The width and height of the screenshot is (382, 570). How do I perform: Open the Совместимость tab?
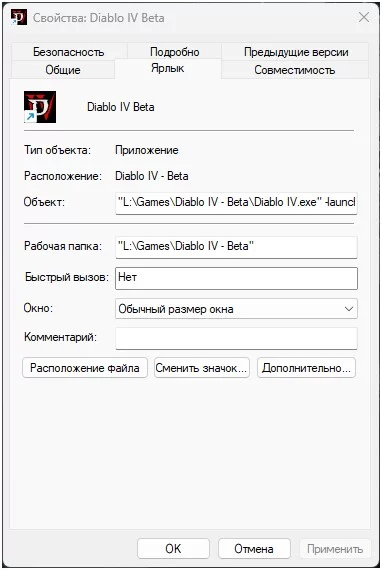pos(294,69)
